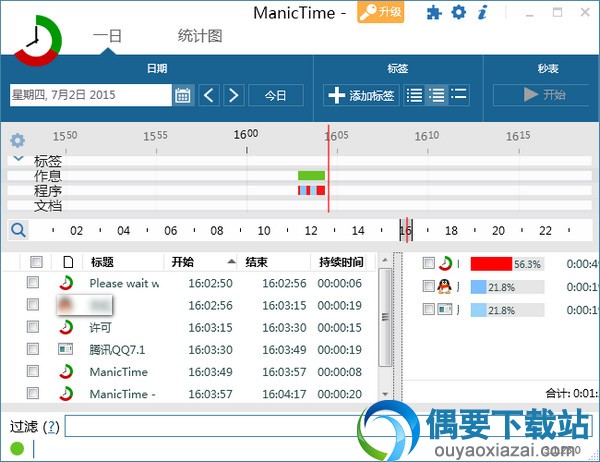Start the stopwatch with 开始 button
600x462 pixels.
click(x=543, y=95)
